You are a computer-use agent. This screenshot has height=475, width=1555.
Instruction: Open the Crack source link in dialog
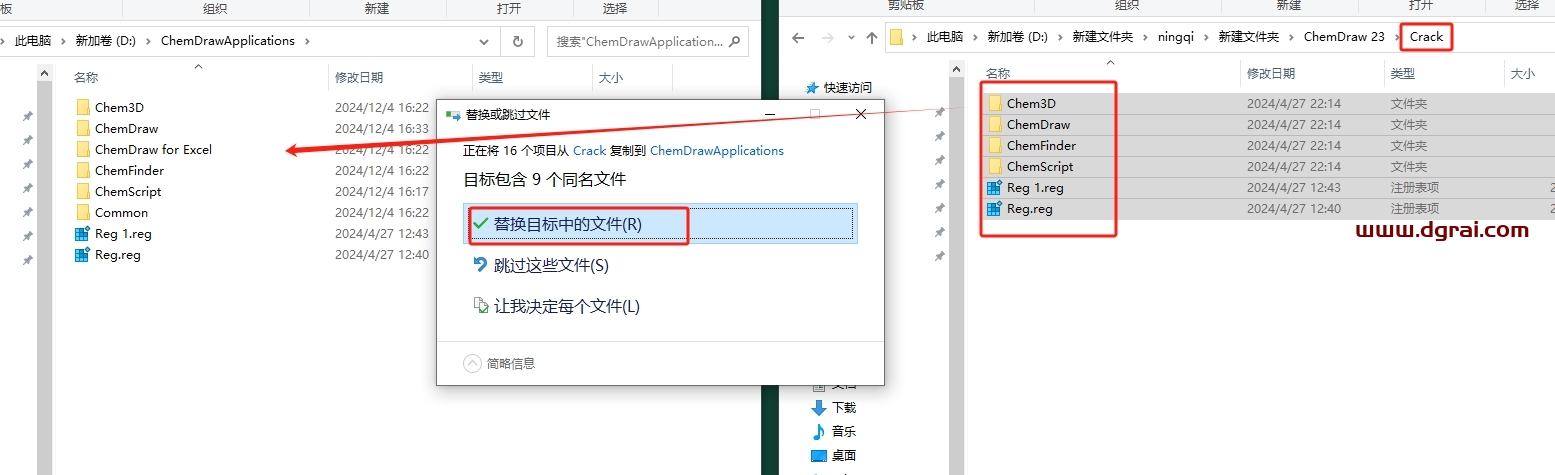[589, 151]
